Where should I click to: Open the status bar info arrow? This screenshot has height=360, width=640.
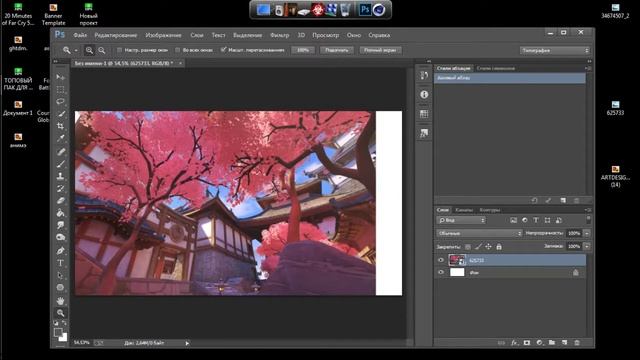pos(187,343)
